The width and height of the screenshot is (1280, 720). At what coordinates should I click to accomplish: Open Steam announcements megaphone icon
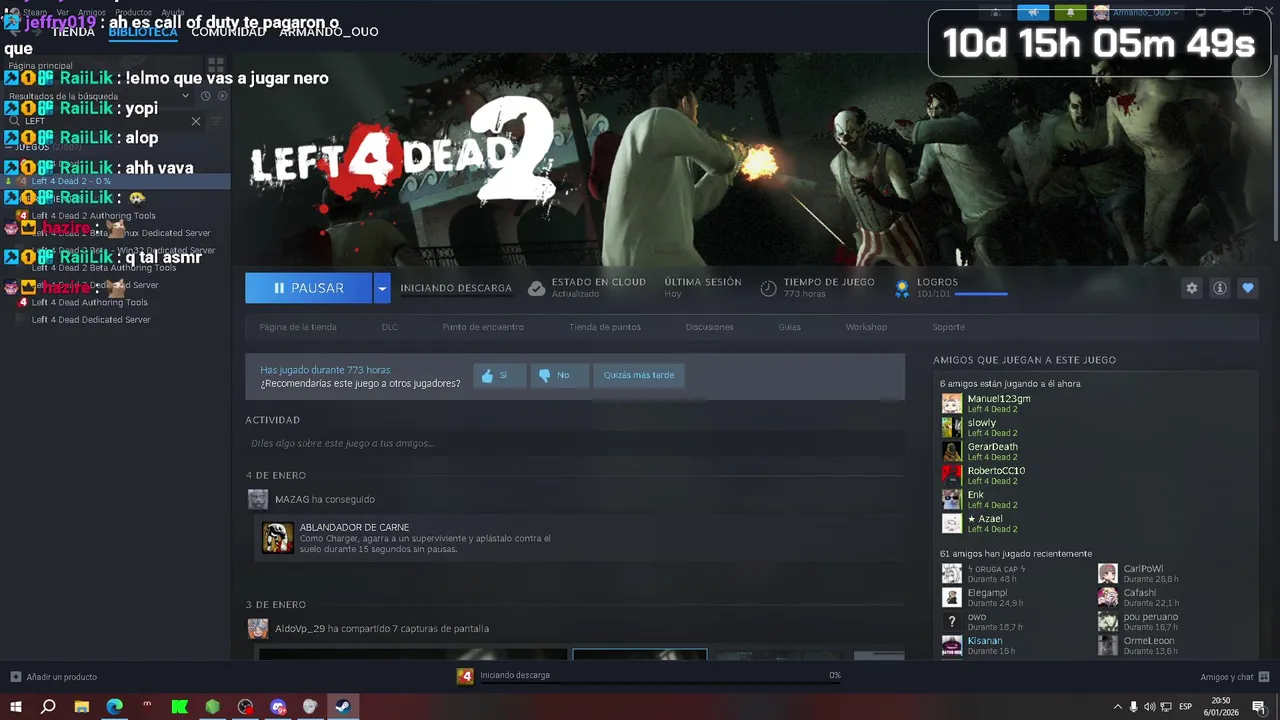tap(1033, 12)
